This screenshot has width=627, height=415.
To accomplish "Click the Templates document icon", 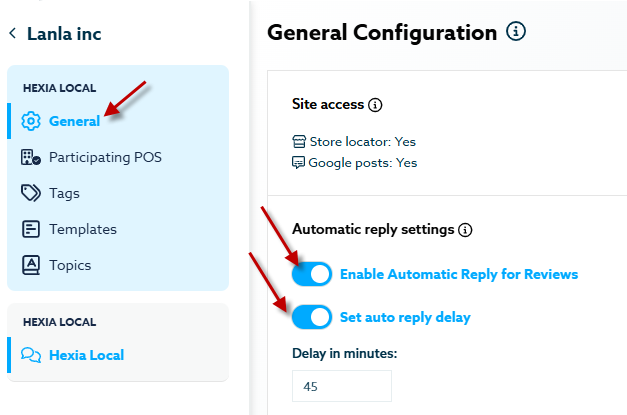I will [31, 229].
